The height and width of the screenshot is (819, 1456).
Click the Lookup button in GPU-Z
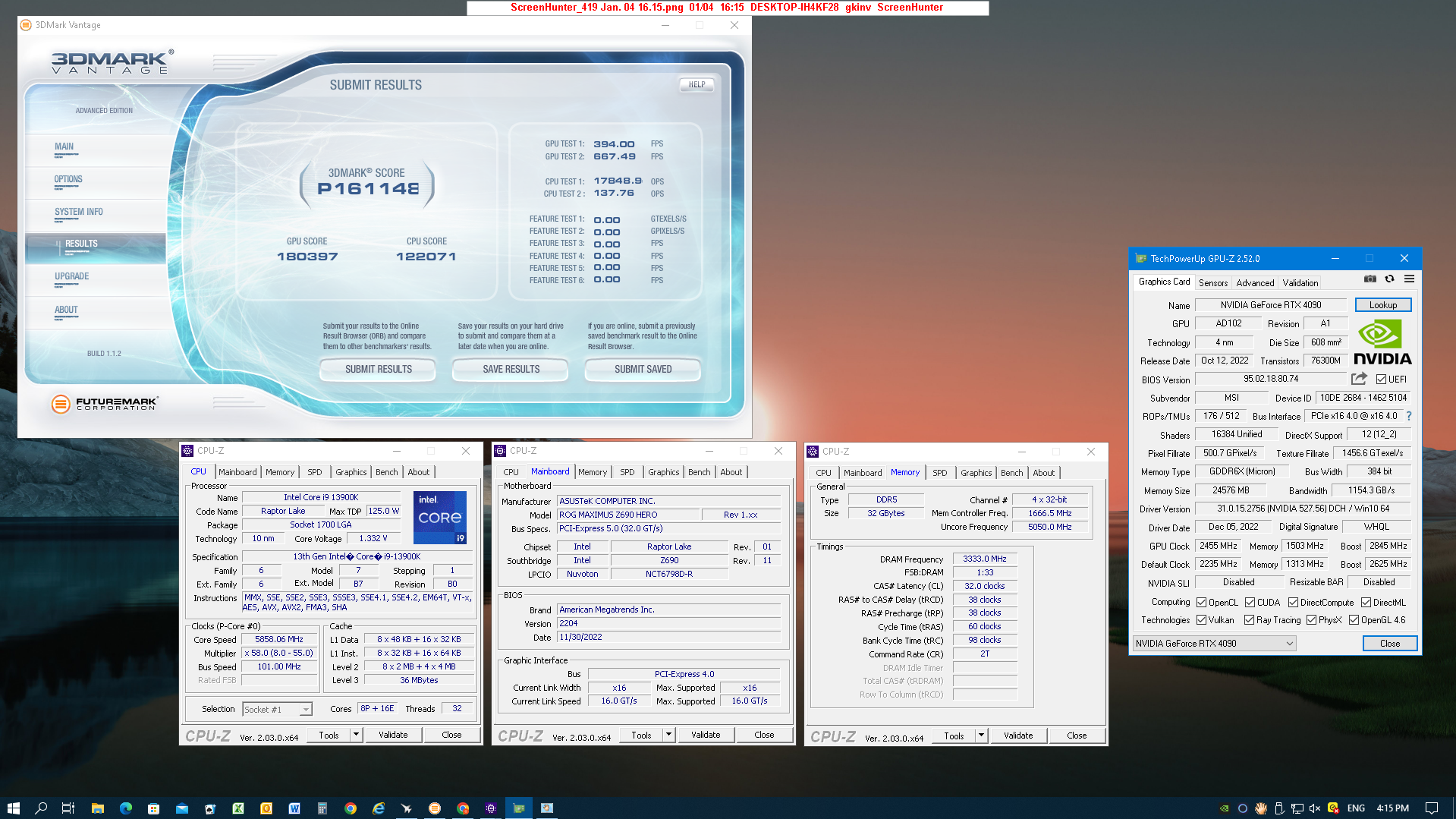(x=1382, y=304)
